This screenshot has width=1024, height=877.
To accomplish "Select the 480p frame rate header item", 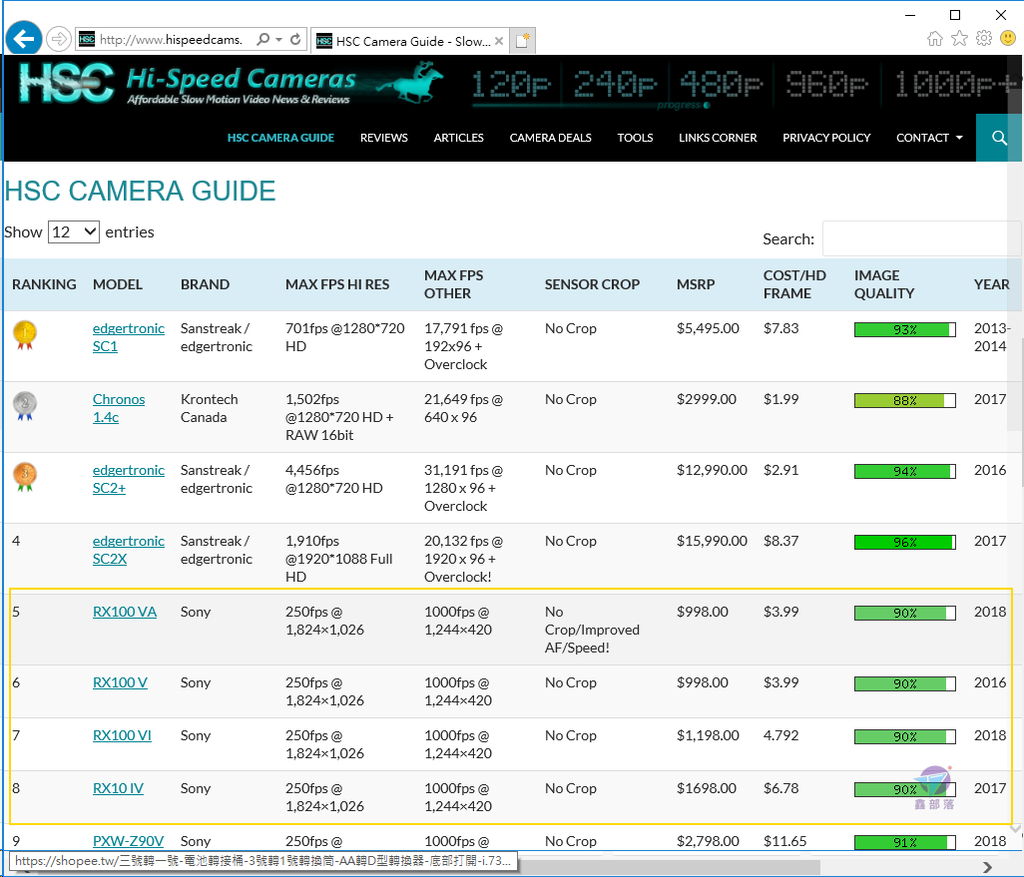I will (x=721, y=85).
